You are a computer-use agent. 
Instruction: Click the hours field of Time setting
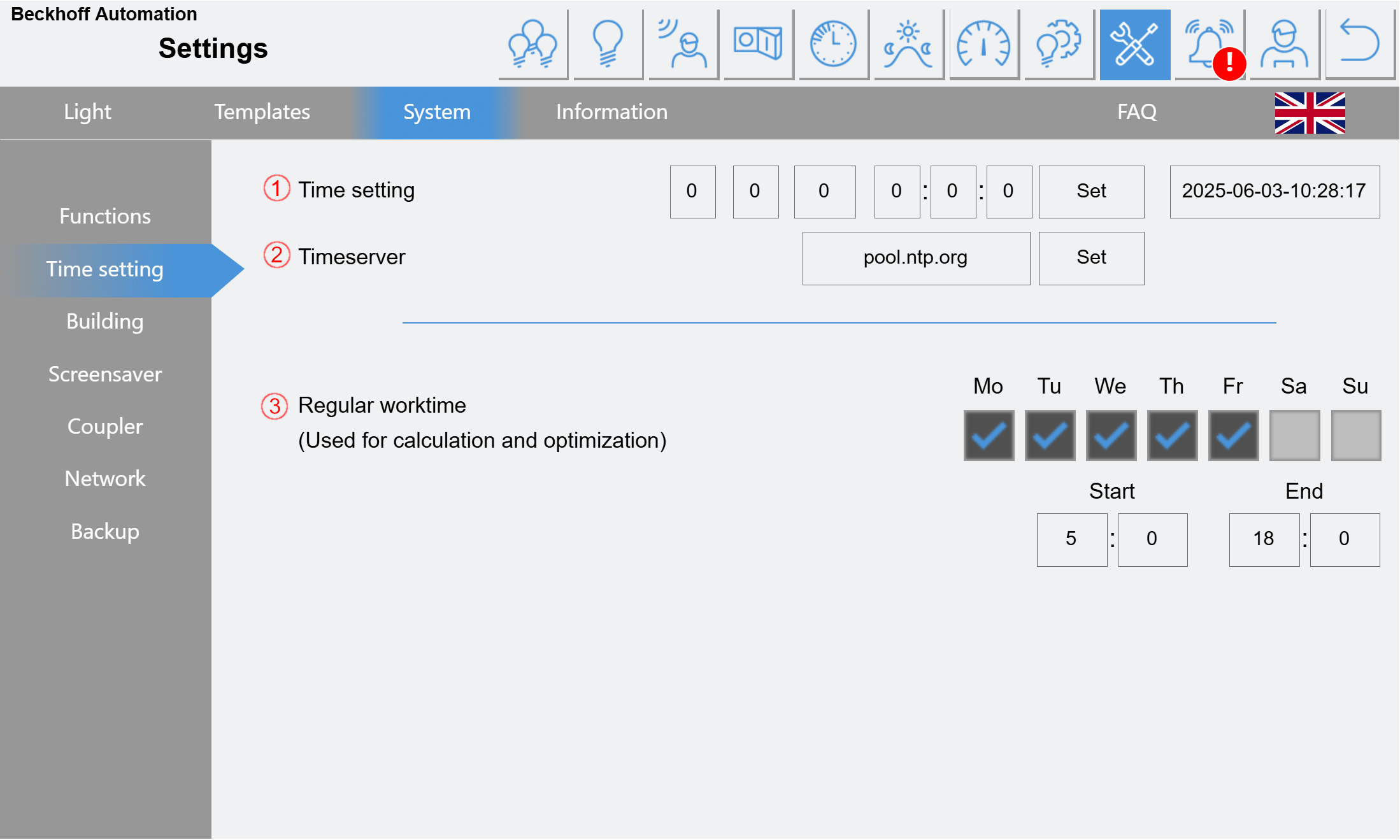click(897, 192)
